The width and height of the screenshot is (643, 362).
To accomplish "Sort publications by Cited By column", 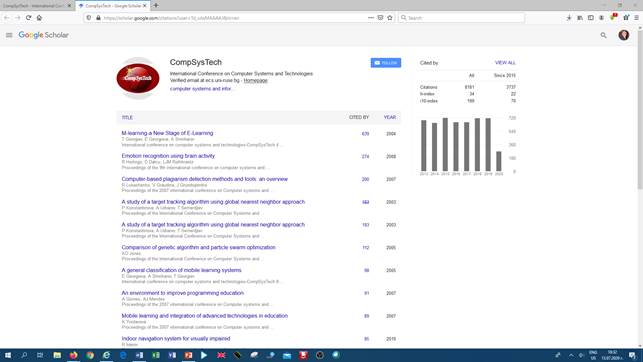I will [359, 117].
